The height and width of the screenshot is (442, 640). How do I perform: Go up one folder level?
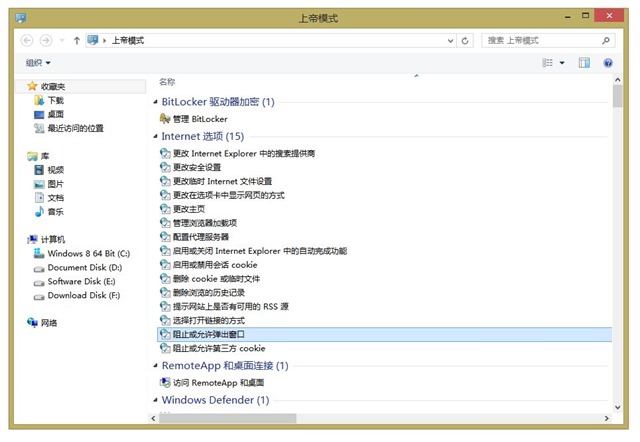pyautogui.click(x=76, y=40)
